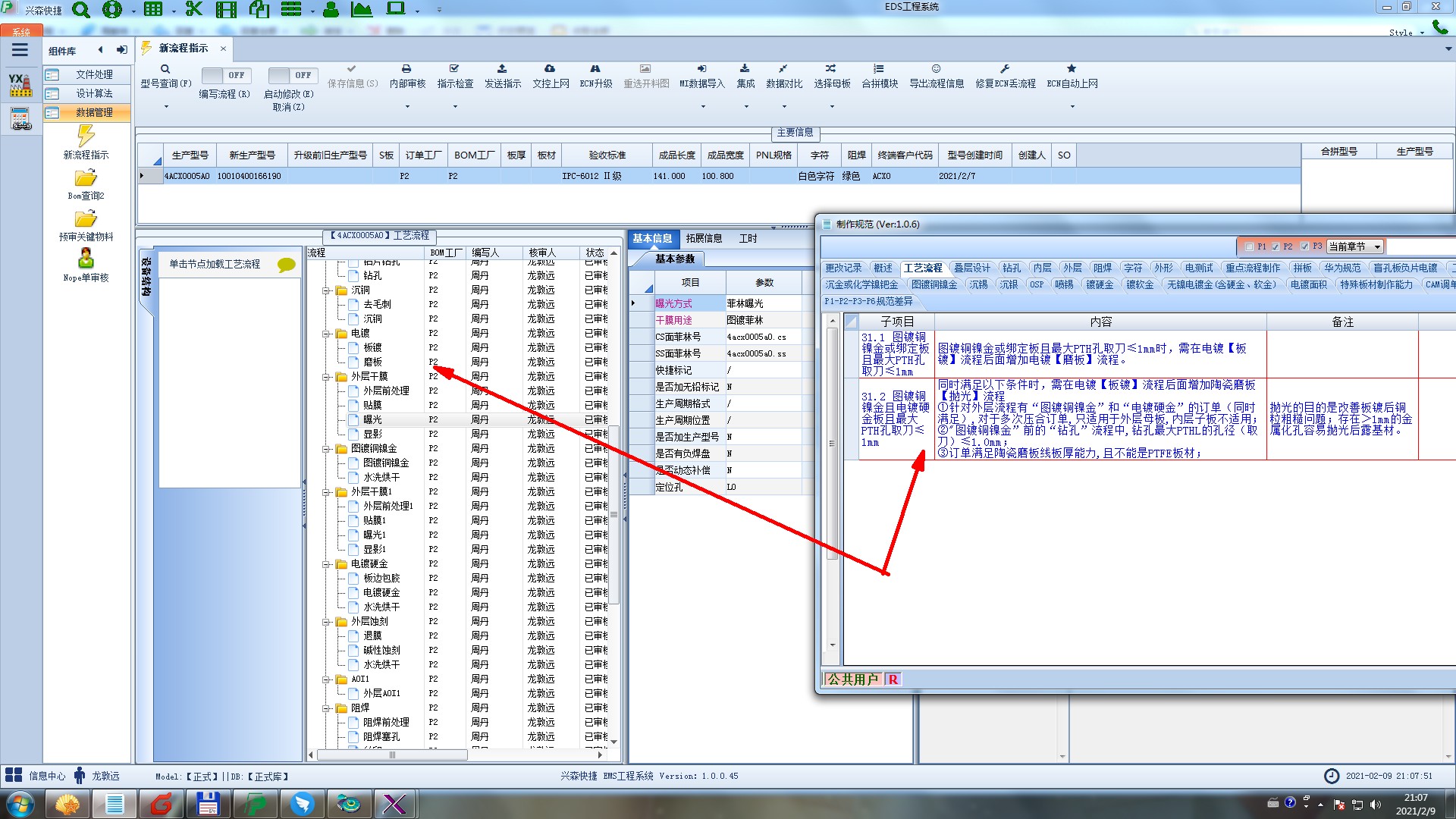Collapse the 沉铜 tree folder
The width and height of the screenshot is (1456, 819).
point(326,290)
